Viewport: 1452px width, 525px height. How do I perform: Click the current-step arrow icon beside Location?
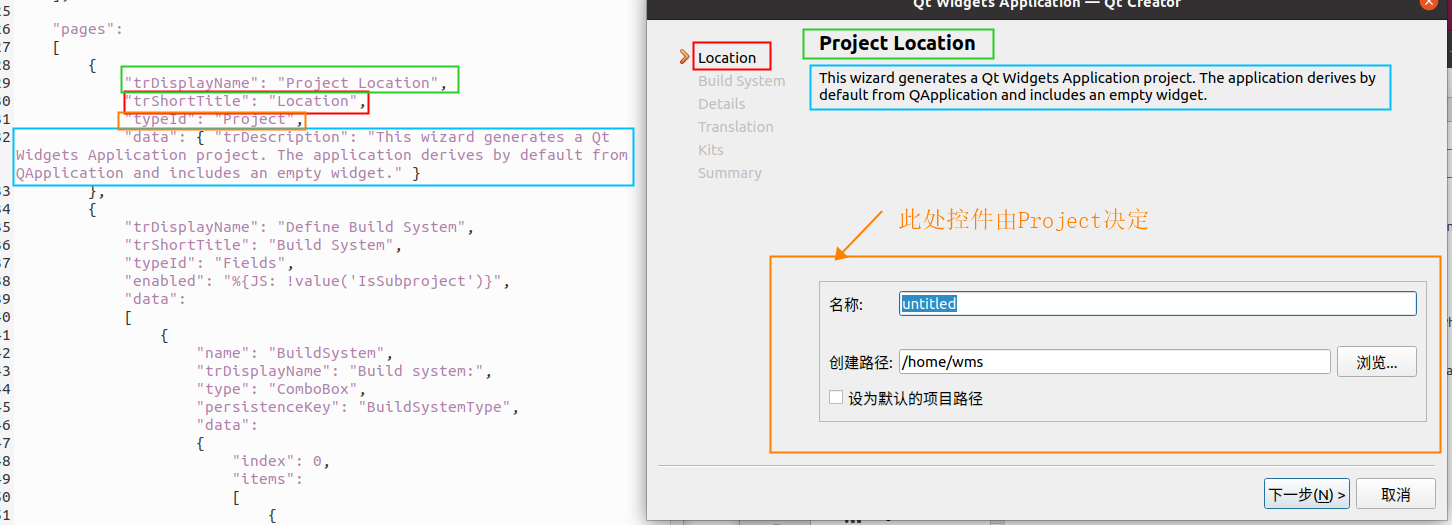(x=685, y=57)
